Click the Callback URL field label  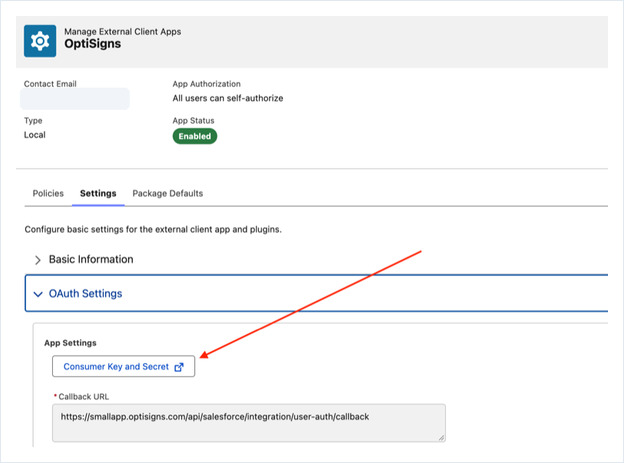[x=84, y=397]
